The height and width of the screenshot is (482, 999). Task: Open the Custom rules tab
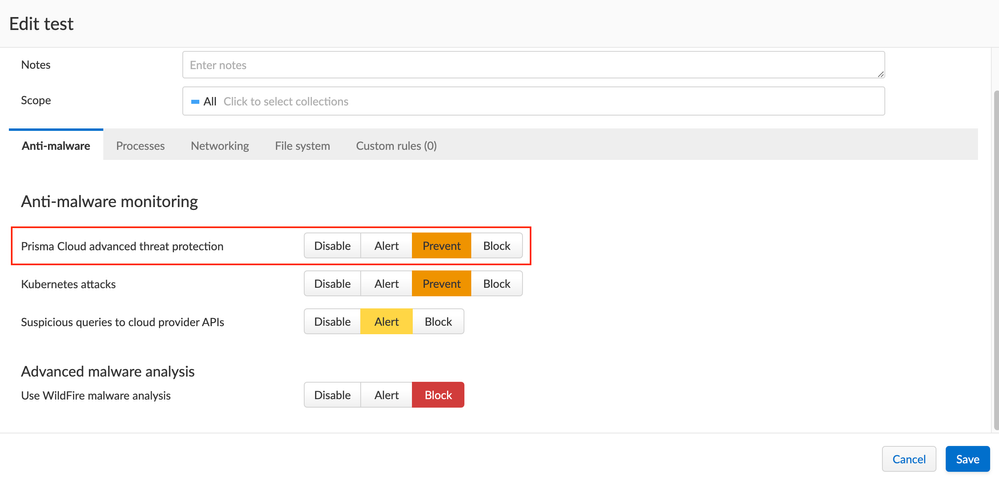[x=396, y=146]
